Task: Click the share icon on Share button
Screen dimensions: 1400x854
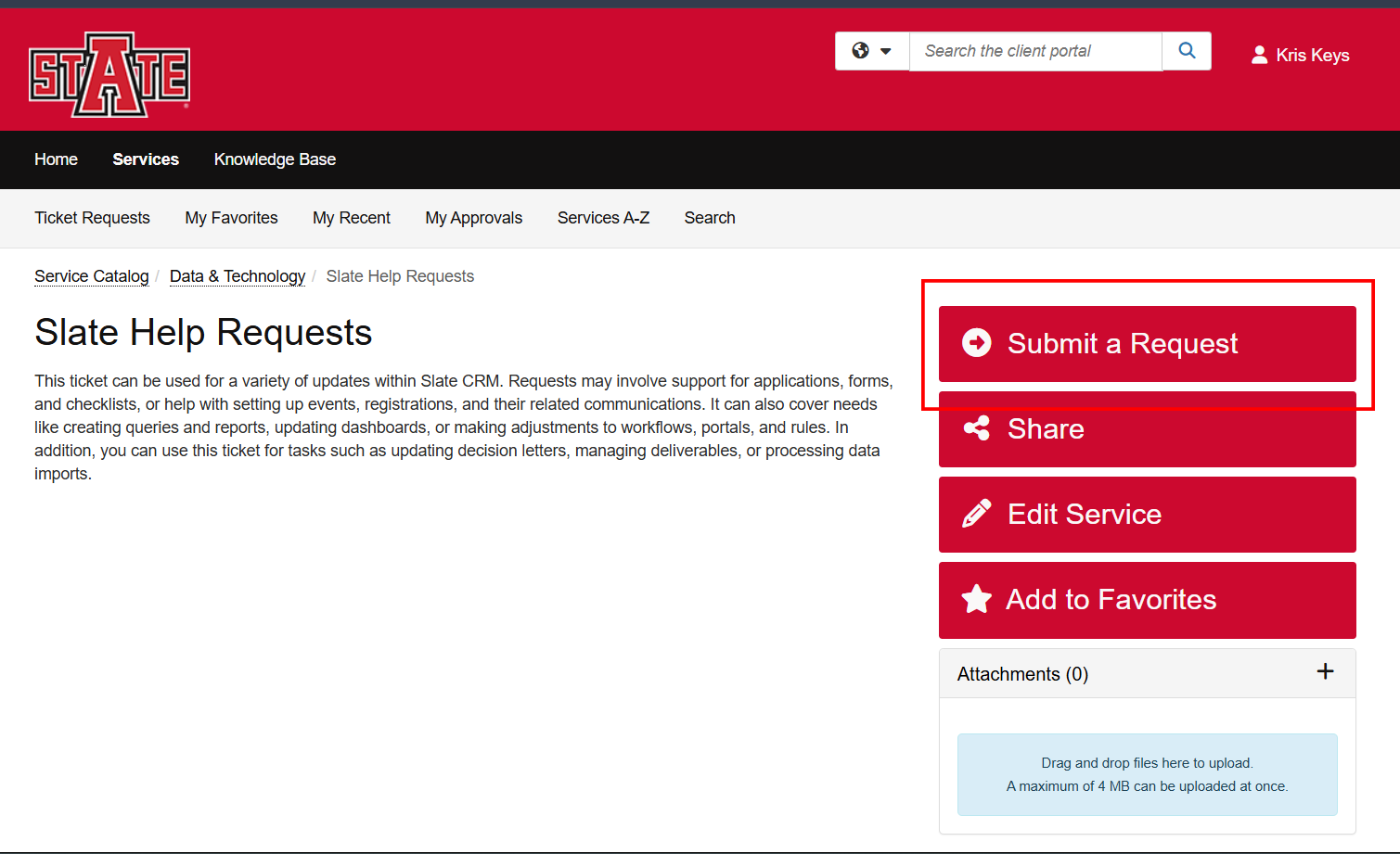Action: coord(976,428)
